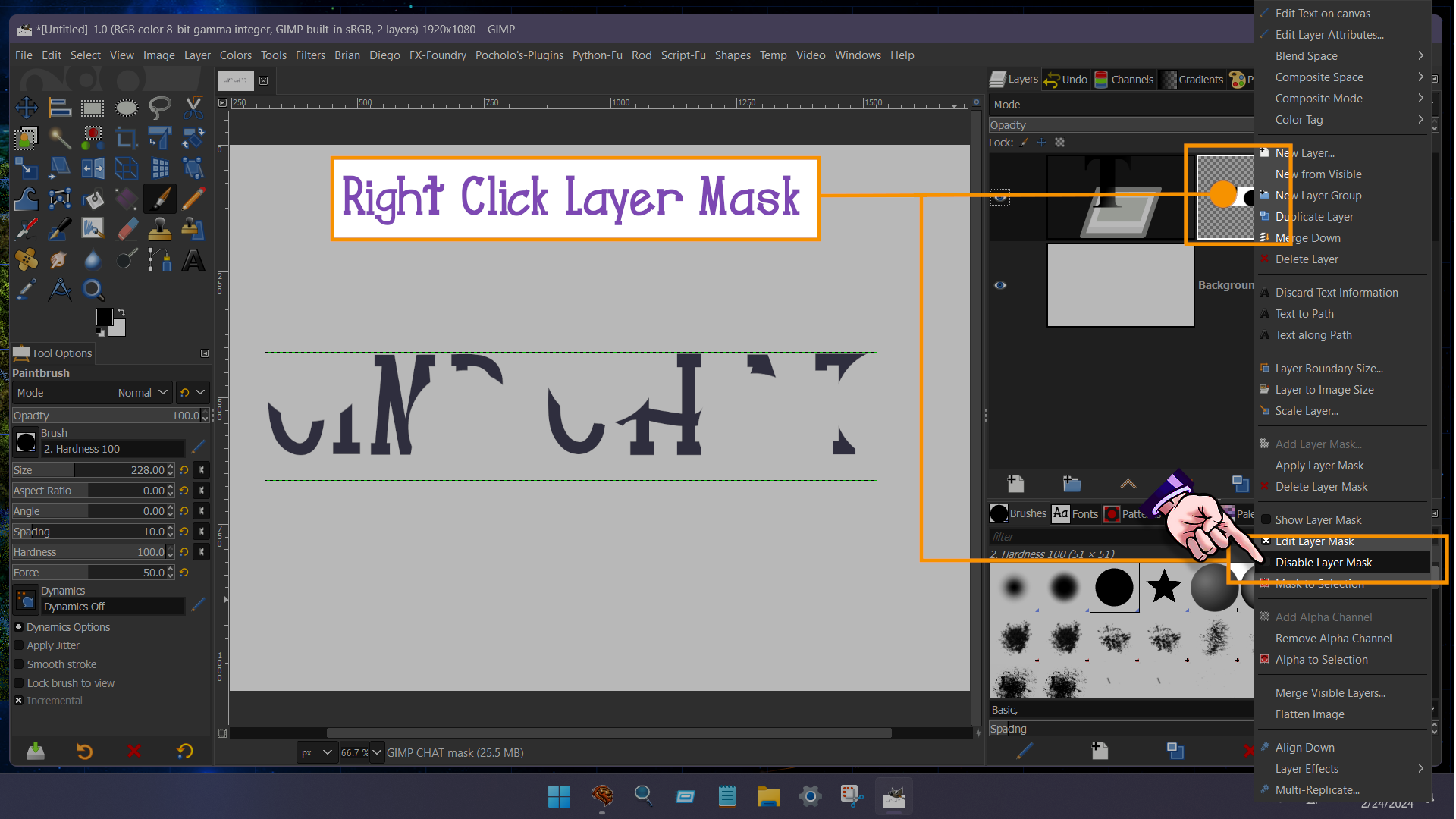Select the Flip tool

[93, 168]
